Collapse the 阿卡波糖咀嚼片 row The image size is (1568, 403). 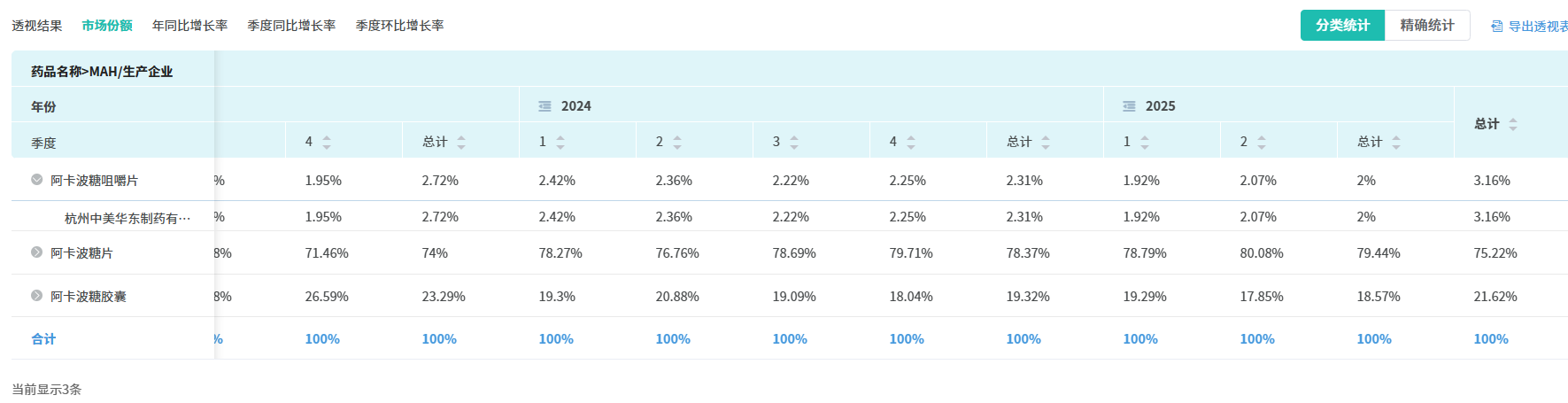[37, 180]
